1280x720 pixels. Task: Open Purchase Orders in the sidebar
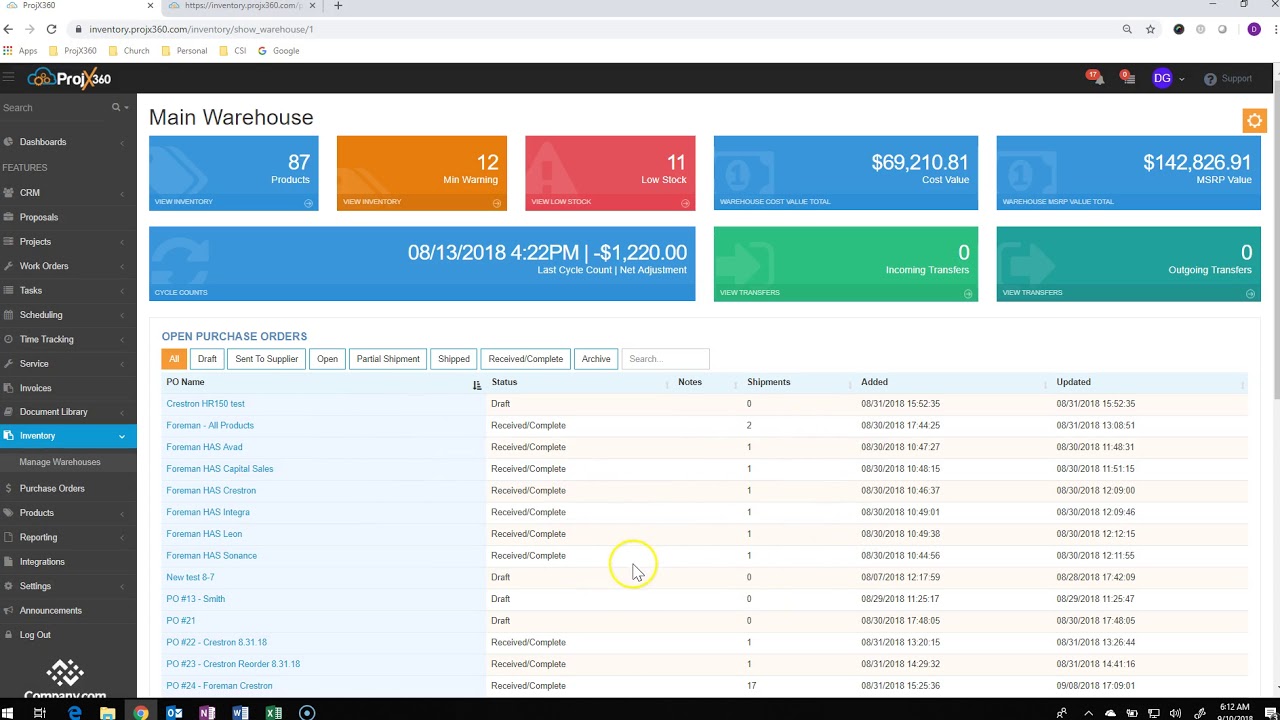pos(52,488)
